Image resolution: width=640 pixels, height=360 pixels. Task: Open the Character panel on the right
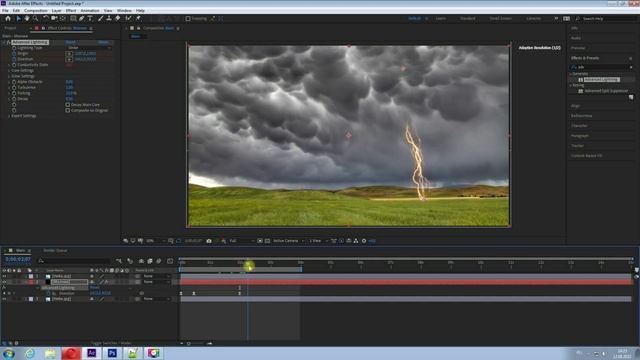tap(579, 126)
